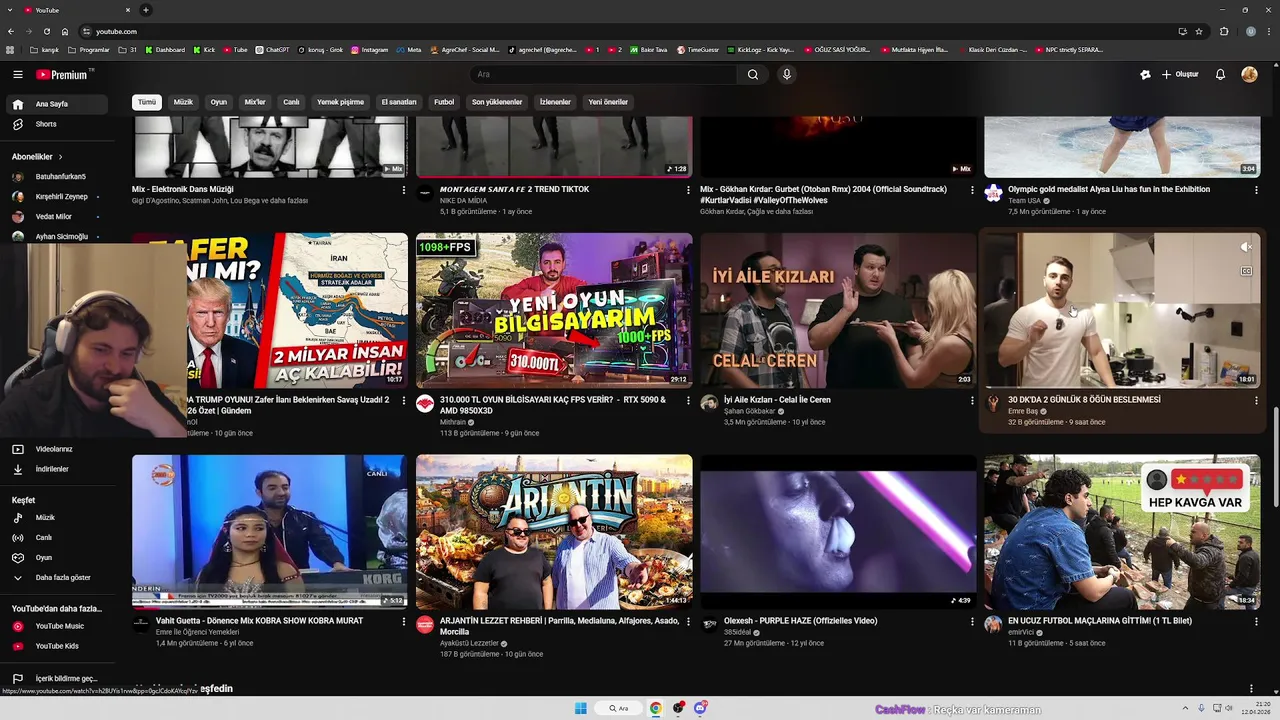Select the Yemek pişirme filter chip

click(x=340, y=102)
